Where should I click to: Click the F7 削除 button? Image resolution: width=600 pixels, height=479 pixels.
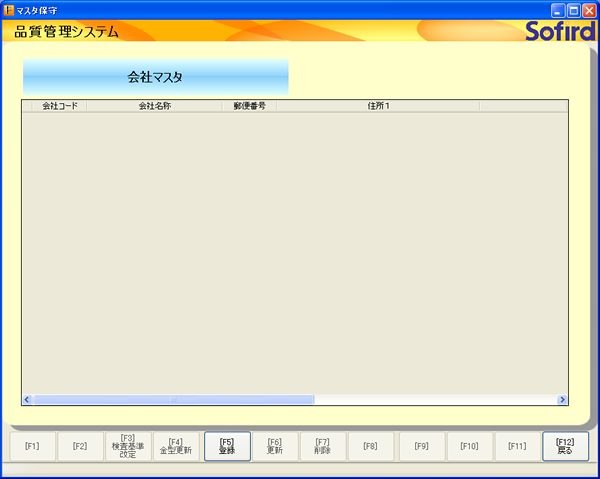point(323,446)
